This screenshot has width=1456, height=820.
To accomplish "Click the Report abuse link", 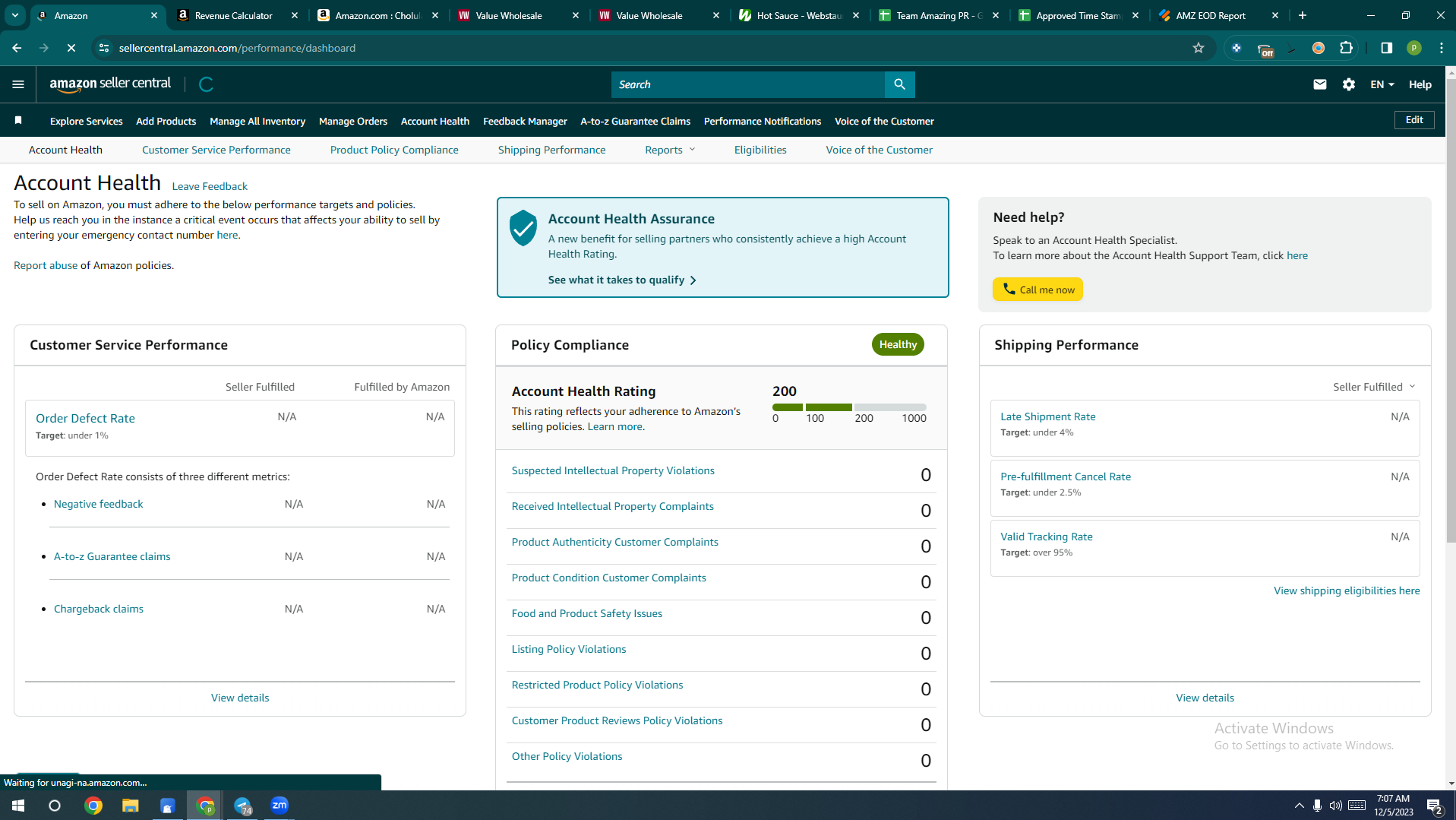I will click(46, 265).
